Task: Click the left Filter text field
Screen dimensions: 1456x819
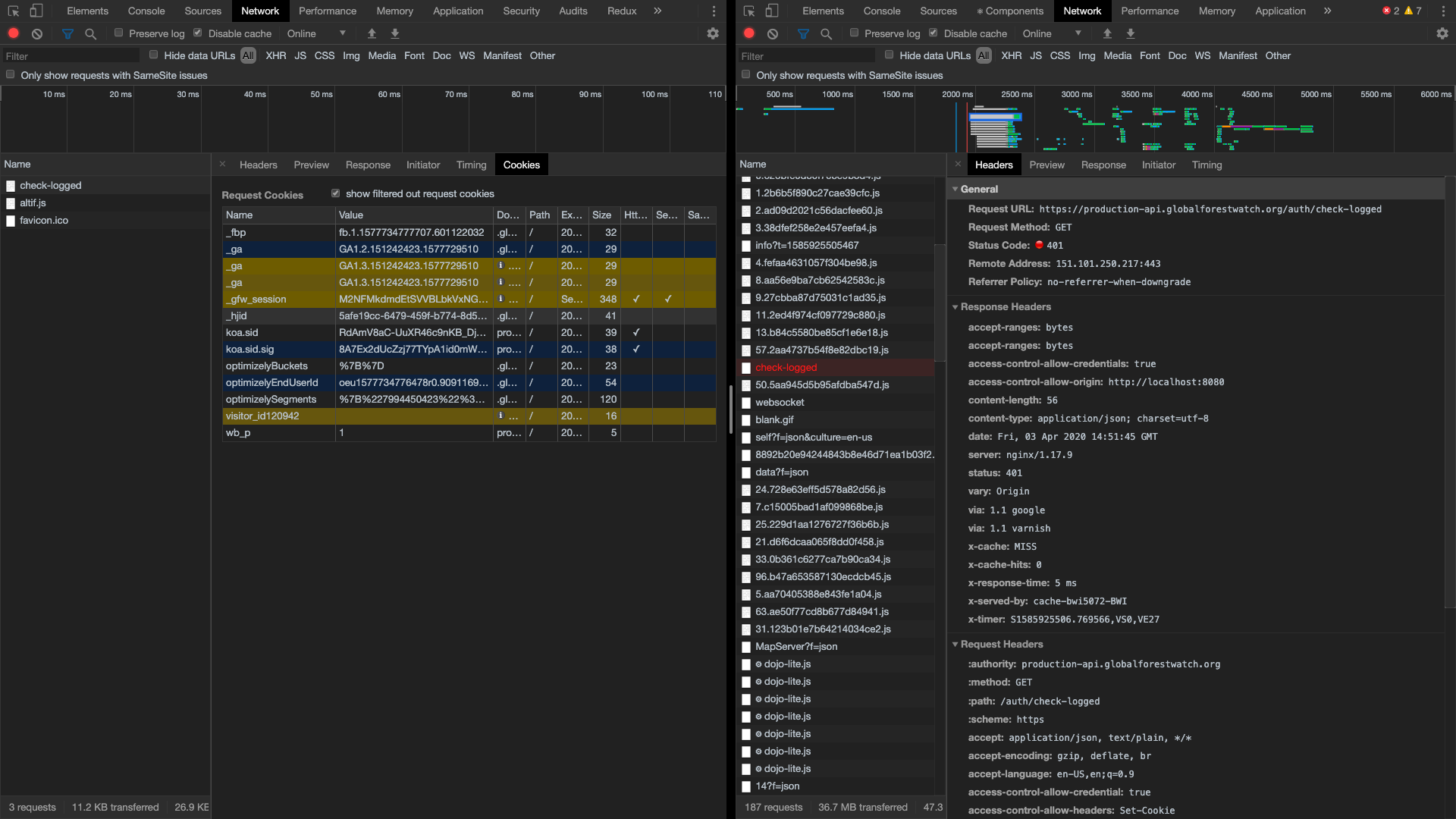Action: coord(70,56)
